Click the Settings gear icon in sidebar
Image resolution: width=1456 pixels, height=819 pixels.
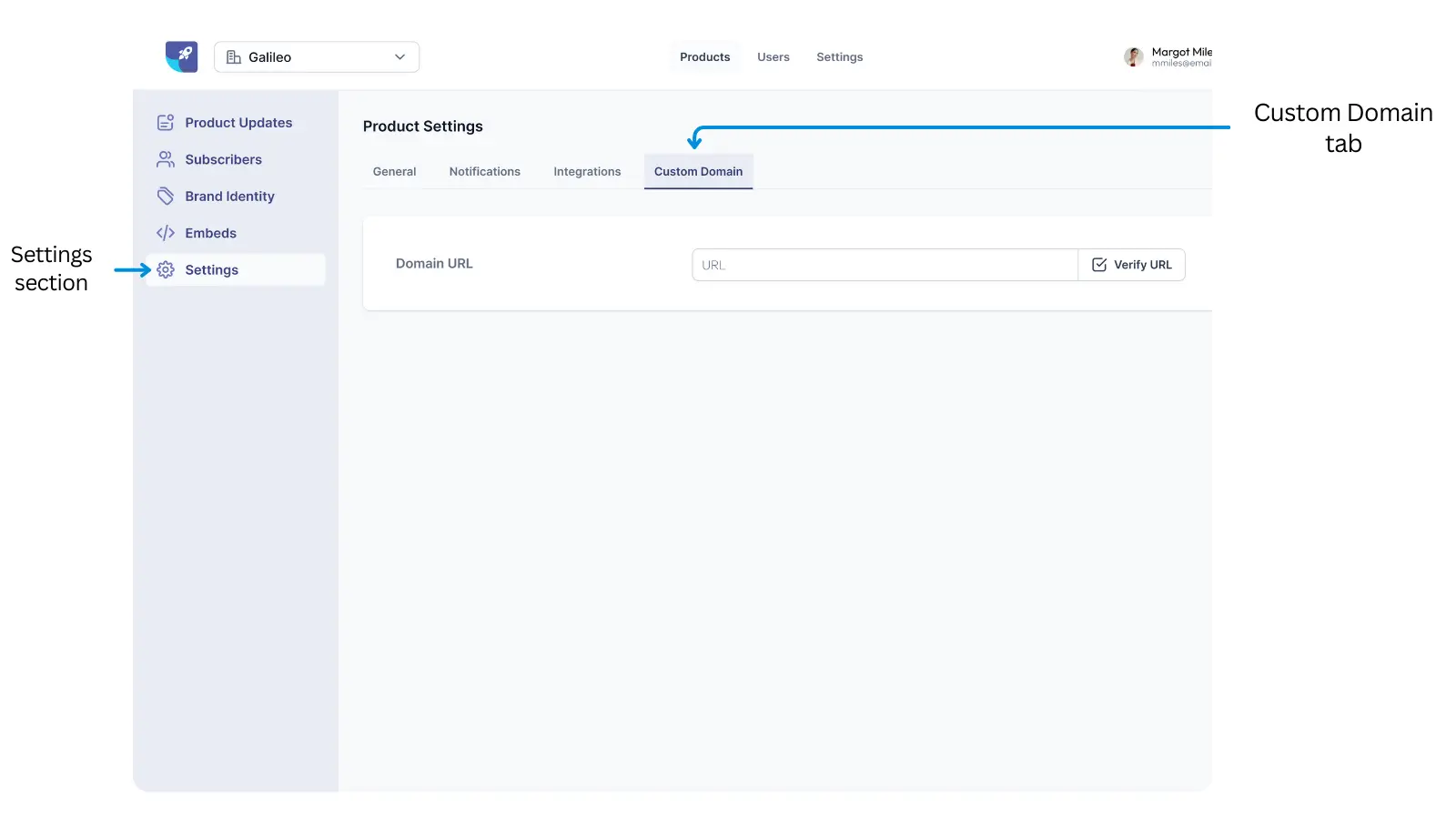pos(166,269)
